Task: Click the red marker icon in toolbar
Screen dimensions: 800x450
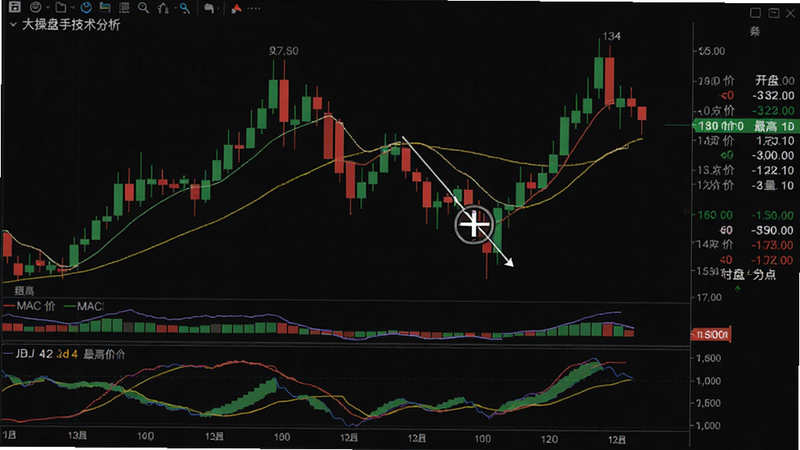Action: (x=236, y=8)
